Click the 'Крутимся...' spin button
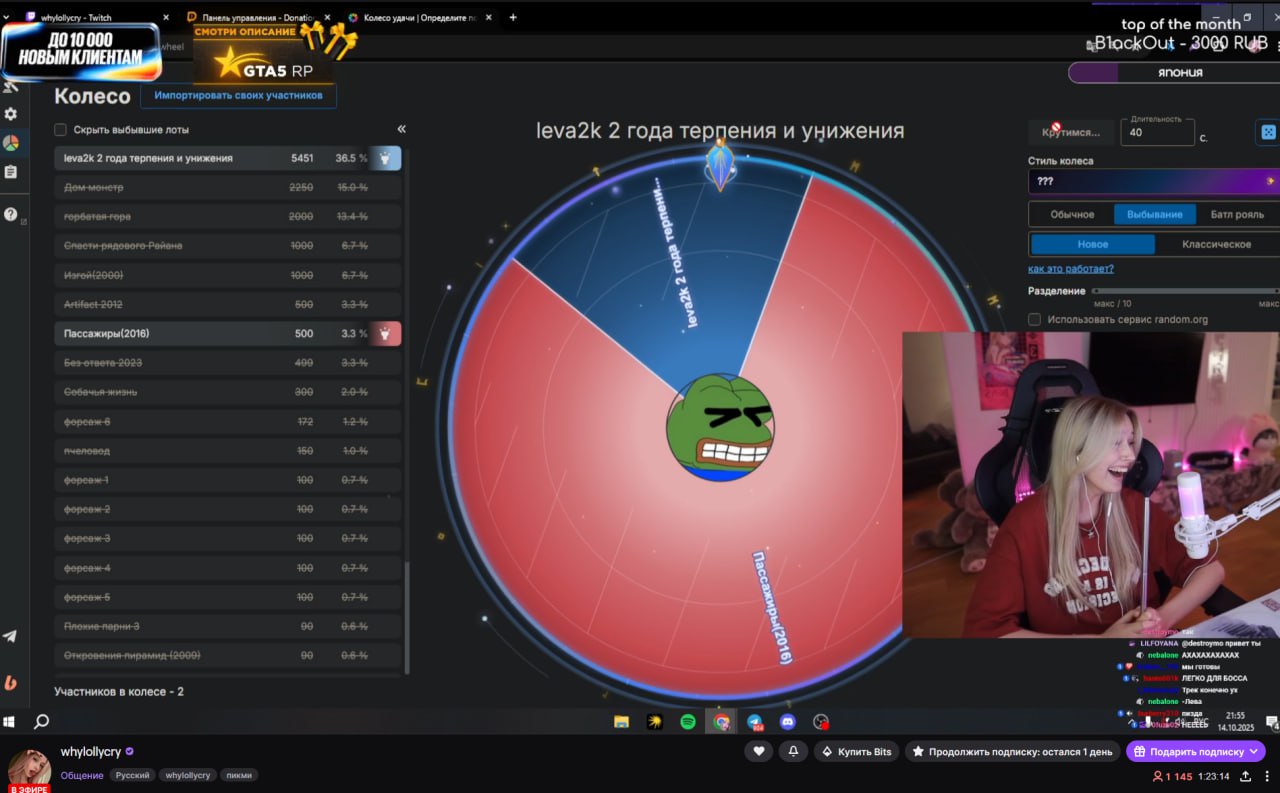Viewport: 1280px width, 793px height. click(x=1071, y=132)
